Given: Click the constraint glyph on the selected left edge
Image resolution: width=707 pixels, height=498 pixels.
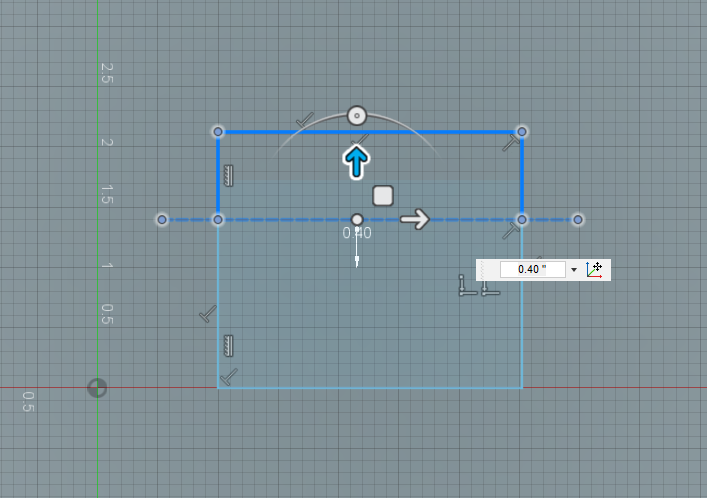Looking at the screenshot, I should pyautogui.click(x=229, y=176).
